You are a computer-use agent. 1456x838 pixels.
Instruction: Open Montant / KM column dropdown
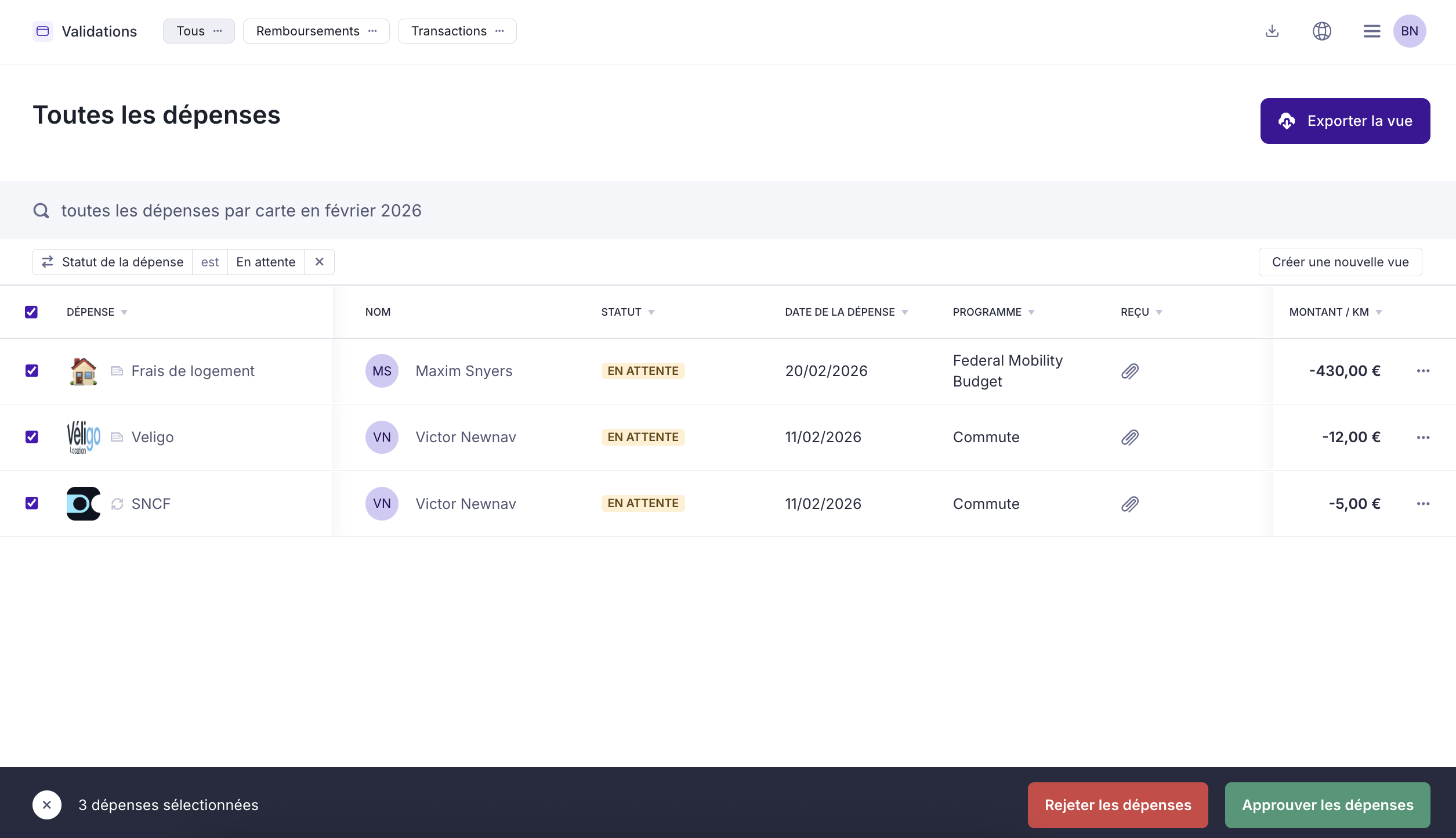(x=1378, y=312)
